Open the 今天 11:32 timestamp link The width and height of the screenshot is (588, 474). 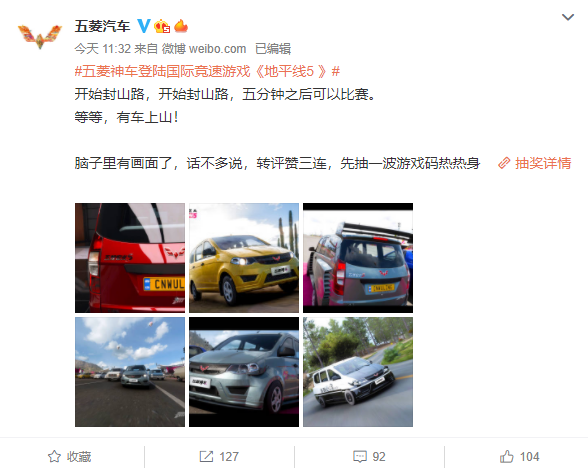(x=102, y=49)
